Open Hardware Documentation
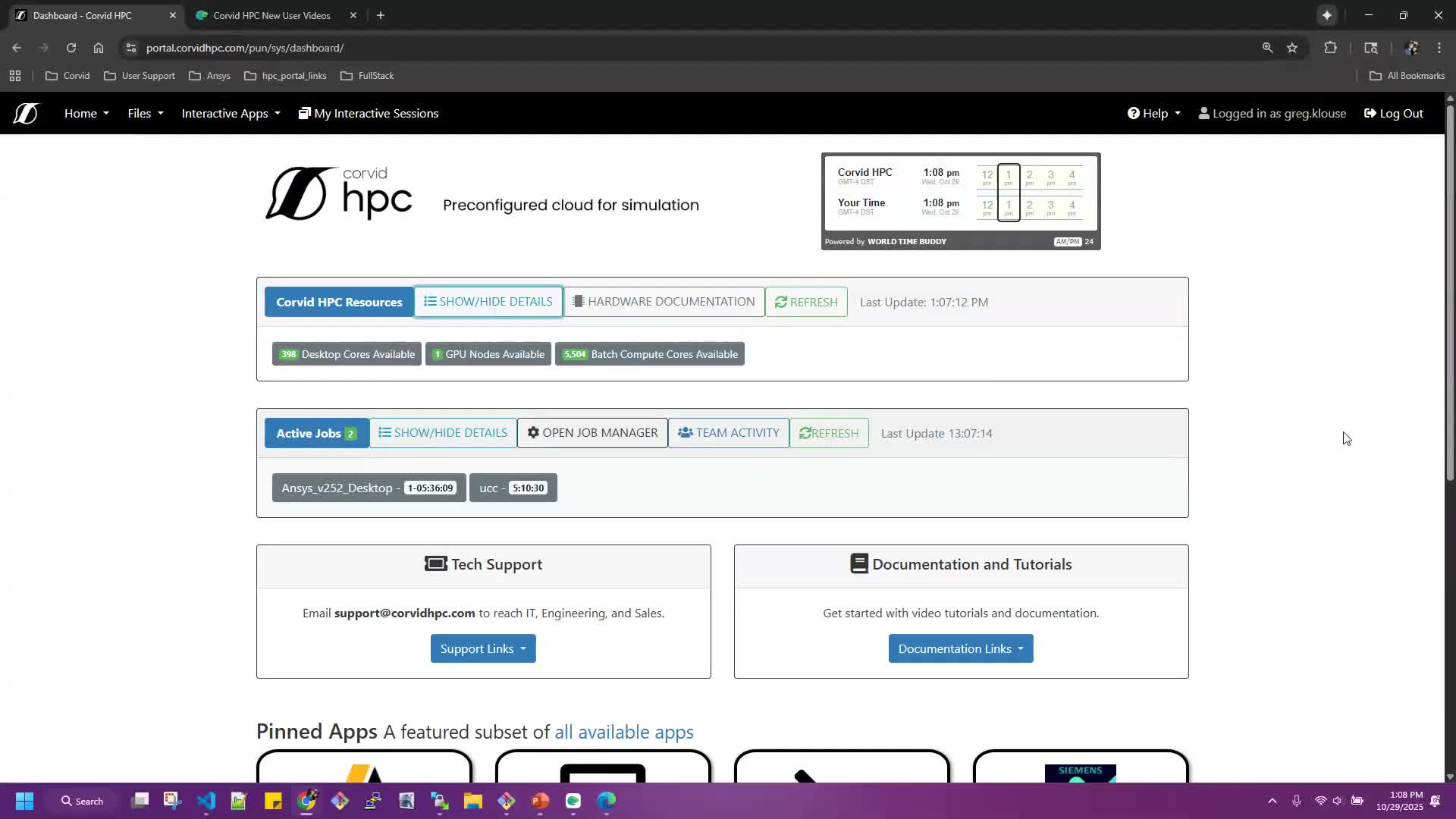This screenshot has height=819, width=1456. click(x=664, y=302)
